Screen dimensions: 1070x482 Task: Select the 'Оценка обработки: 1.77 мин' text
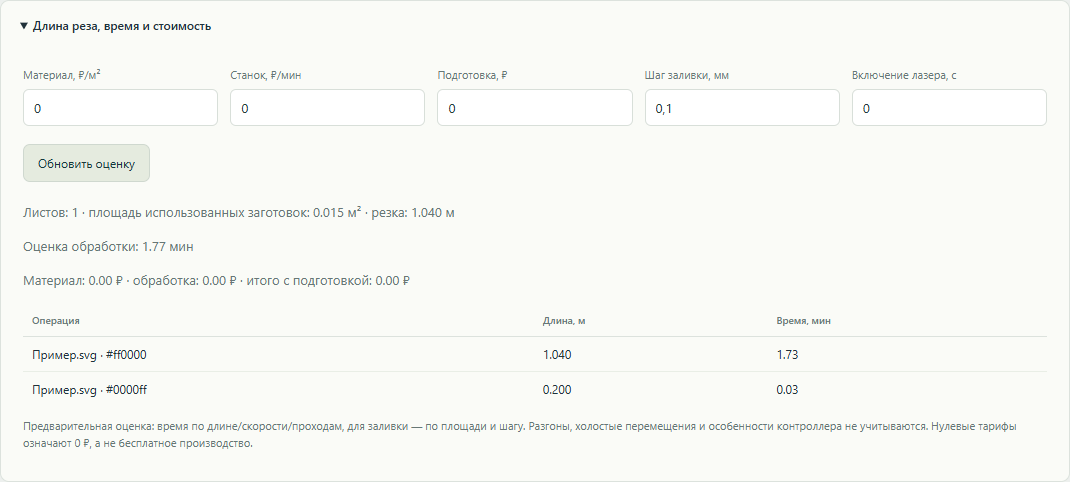click(x=108, y=247)
